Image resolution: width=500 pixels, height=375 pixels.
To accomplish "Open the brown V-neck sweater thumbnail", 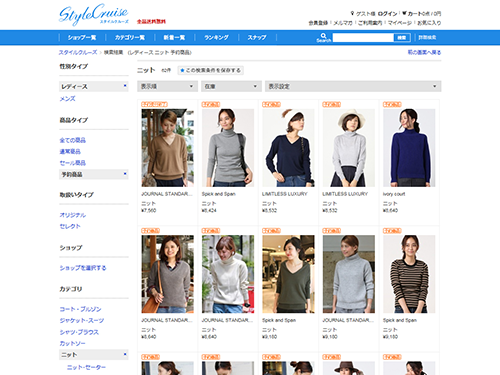I will point(167,148).
